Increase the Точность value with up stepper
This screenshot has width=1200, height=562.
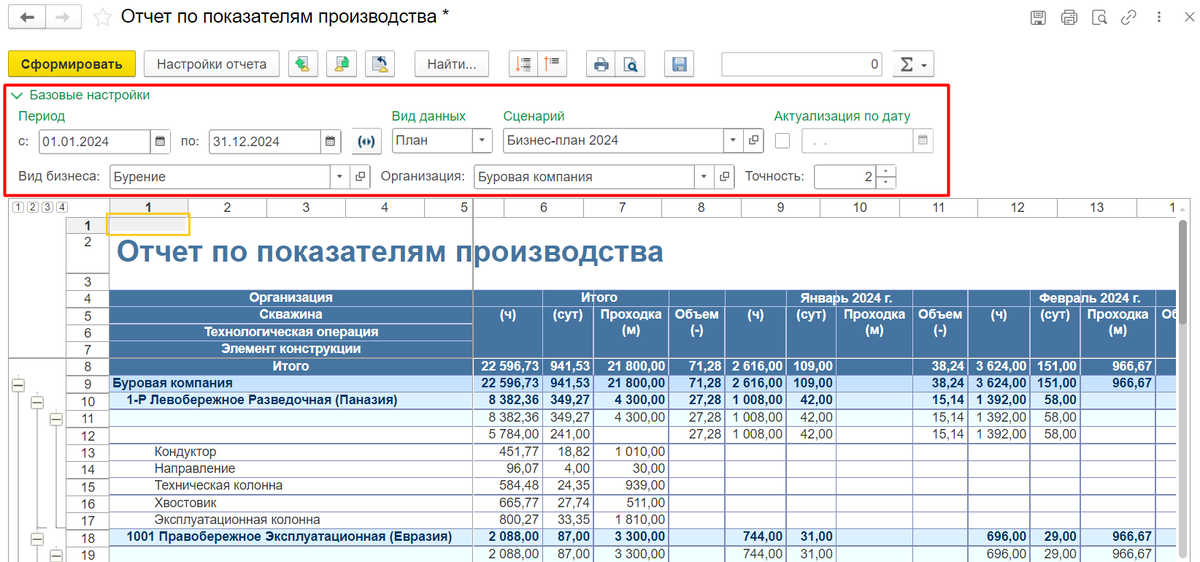click(x=887, y=171)
